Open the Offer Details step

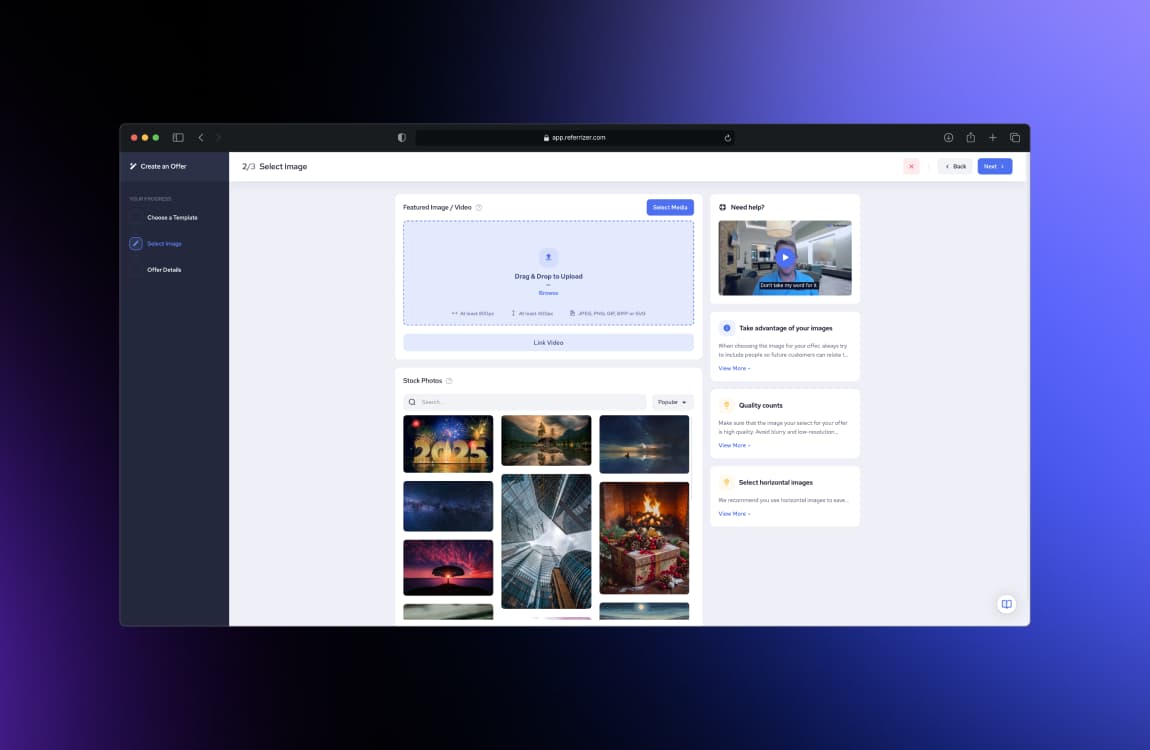click(164, 270)
